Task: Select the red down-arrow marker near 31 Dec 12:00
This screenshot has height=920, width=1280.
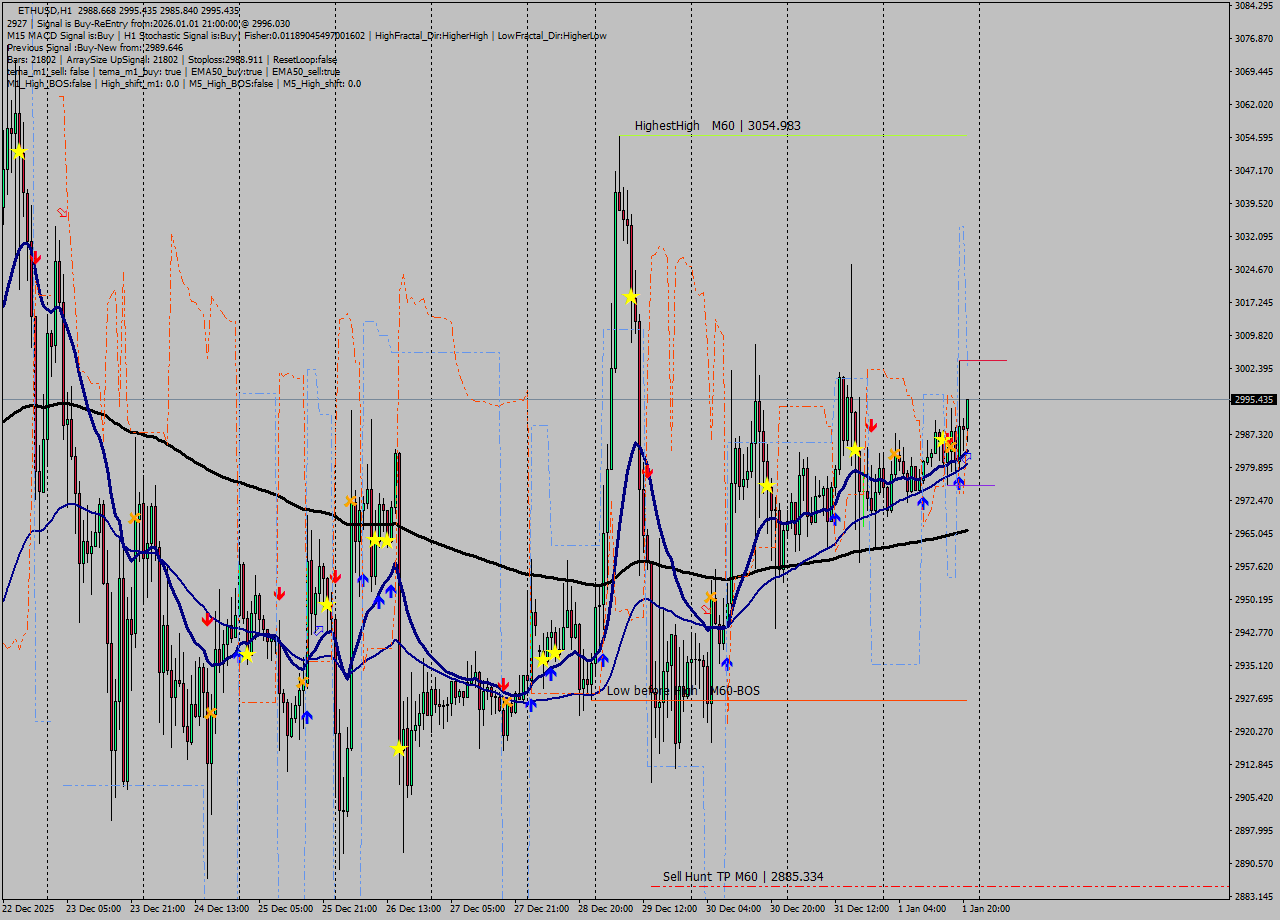Action: click(x=871, y=424)
